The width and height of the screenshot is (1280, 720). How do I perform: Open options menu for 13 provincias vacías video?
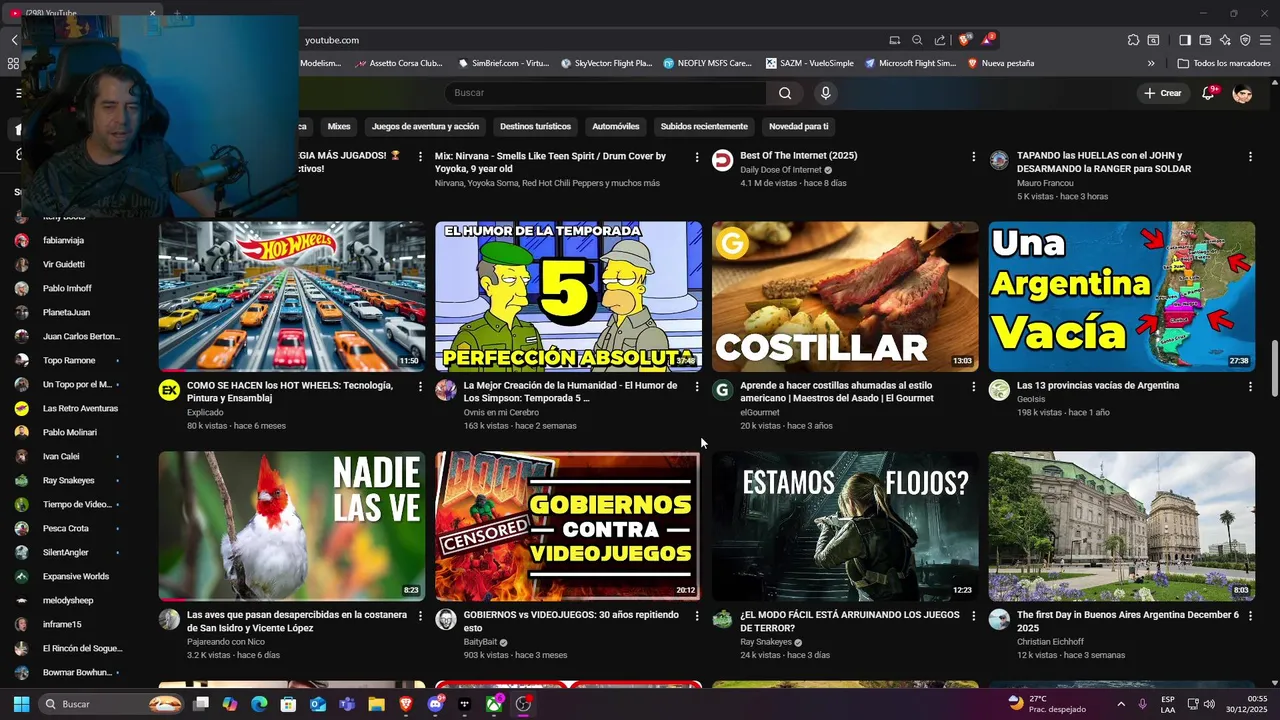1250,386
